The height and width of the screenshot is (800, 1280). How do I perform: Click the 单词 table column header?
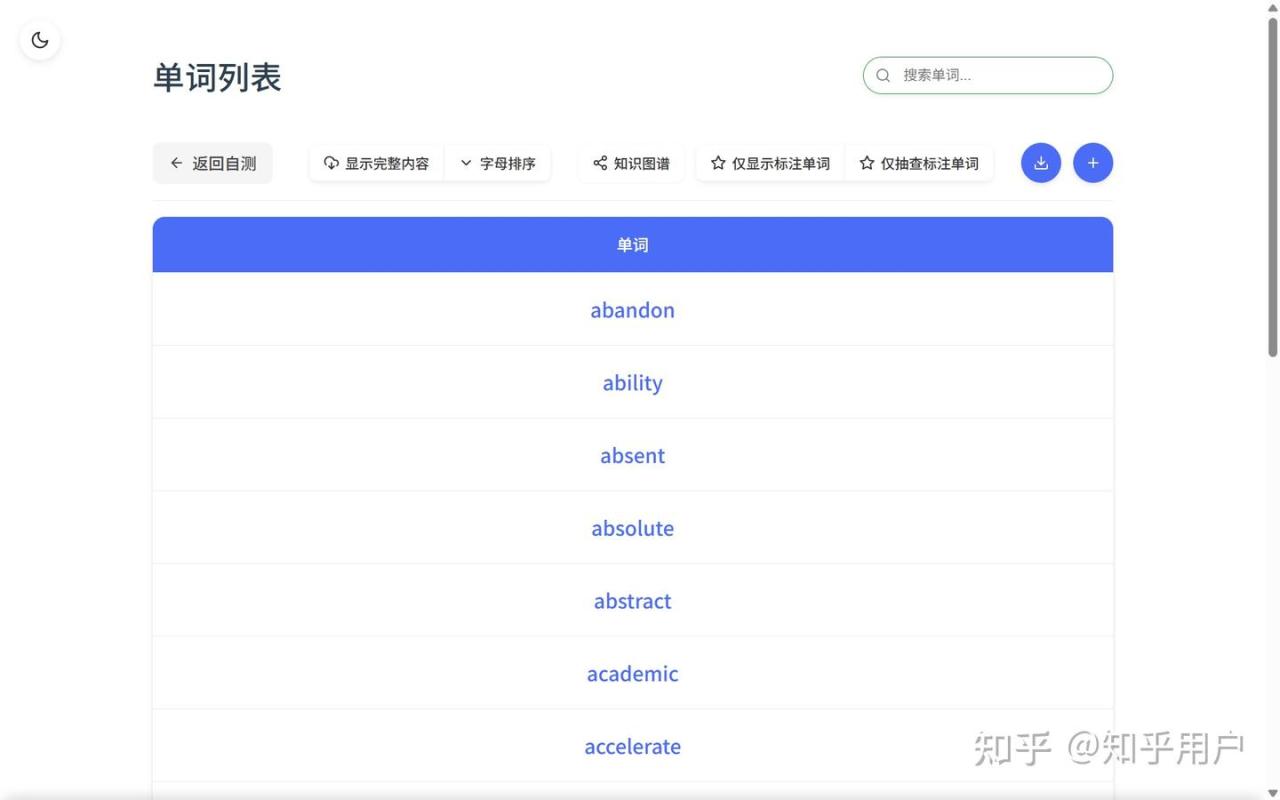click(x=632, y=245)
